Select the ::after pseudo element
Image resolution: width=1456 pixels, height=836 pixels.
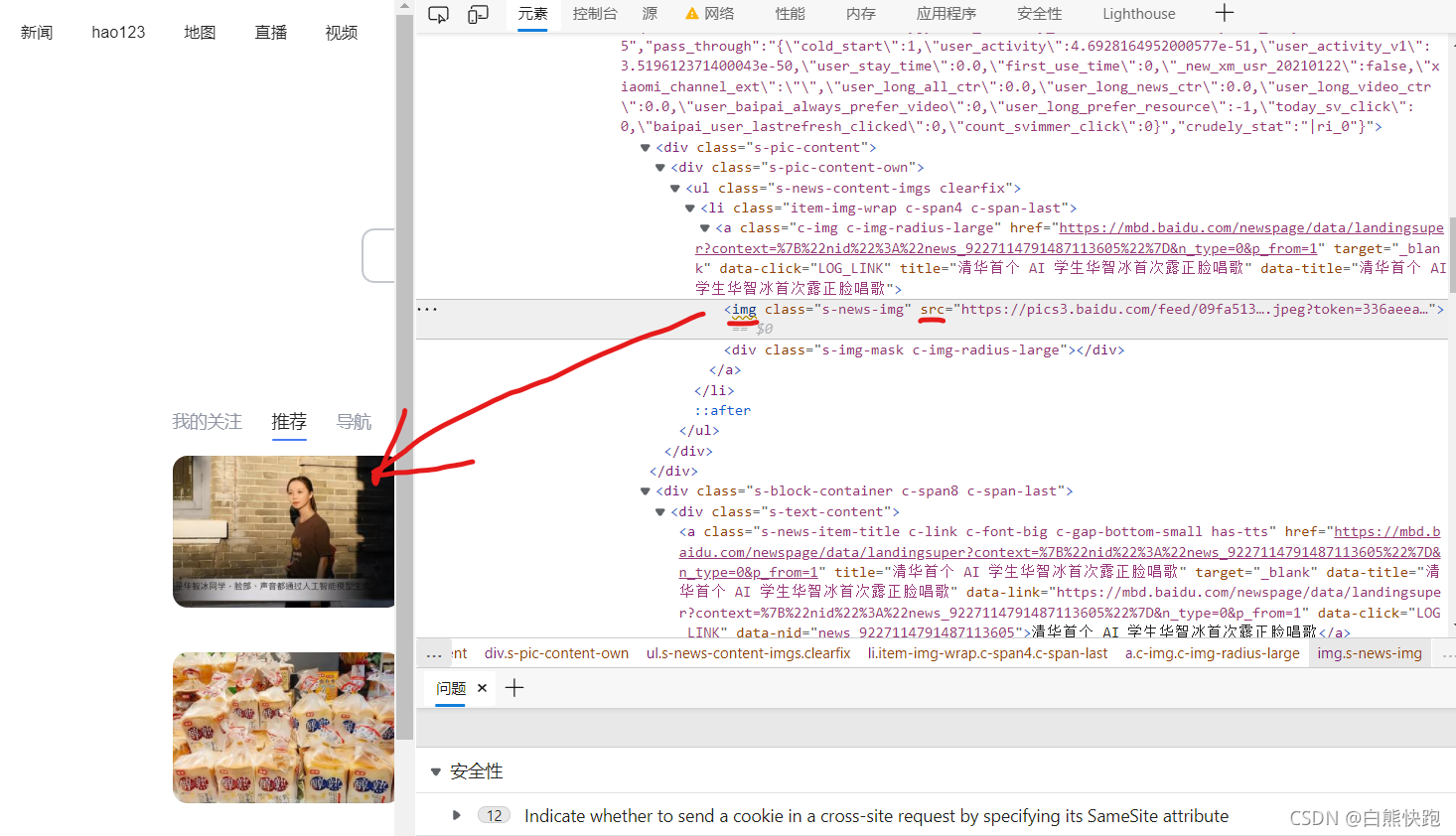722,410
